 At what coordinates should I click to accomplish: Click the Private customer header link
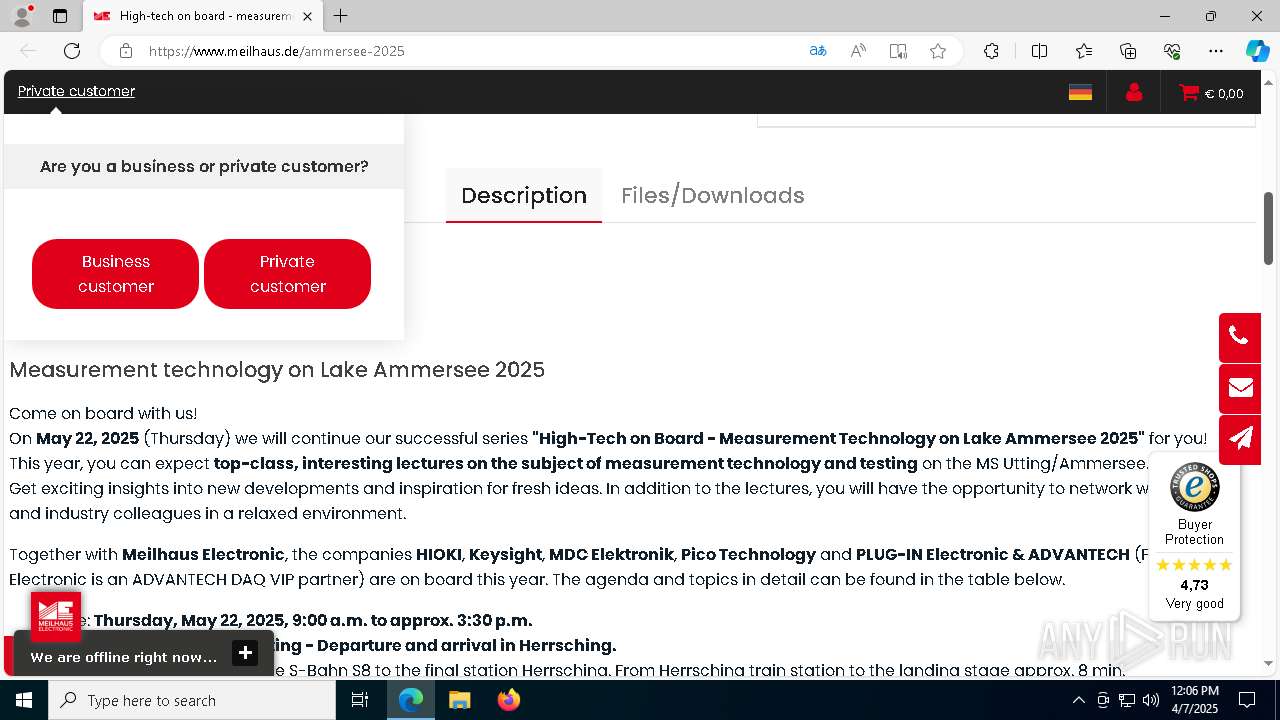point(76,91)
